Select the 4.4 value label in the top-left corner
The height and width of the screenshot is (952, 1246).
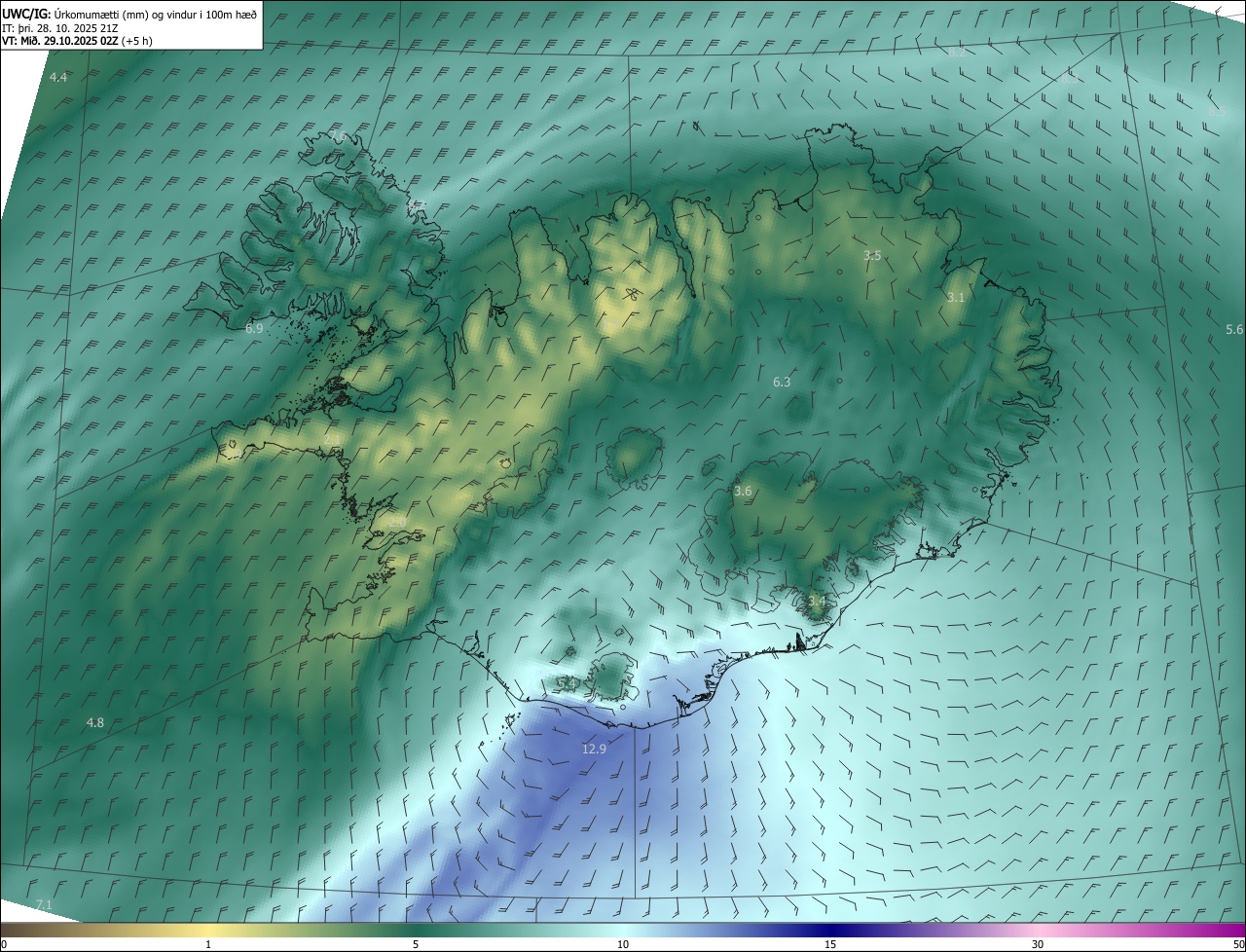click(x=58, y=77)
